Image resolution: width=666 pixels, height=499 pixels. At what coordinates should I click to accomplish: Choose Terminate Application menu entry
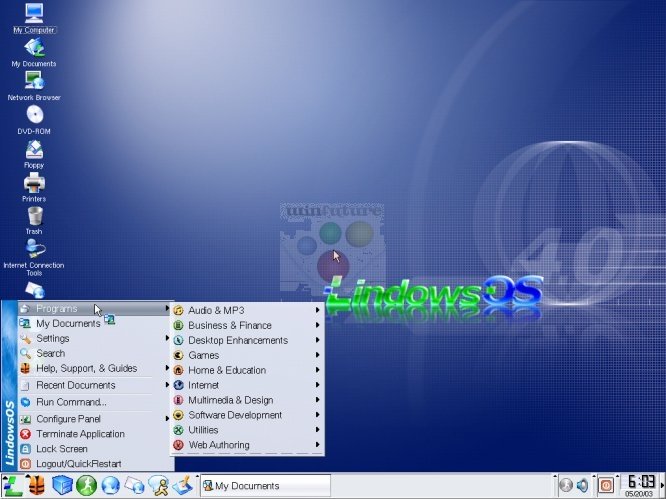[94, 434]
